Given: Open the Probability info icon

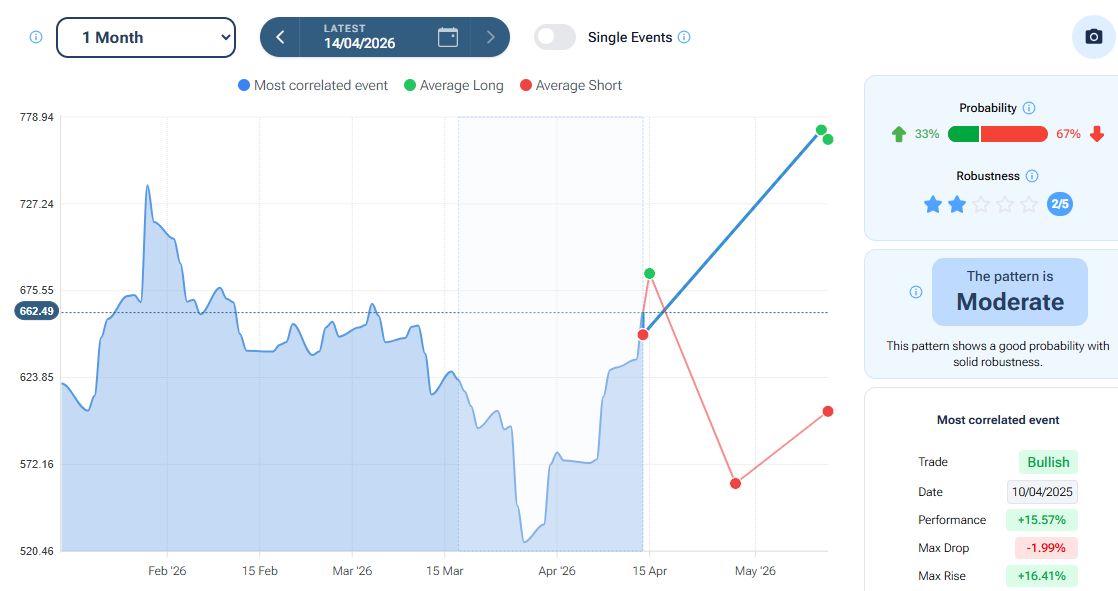Looking at the screenshot, I should (x=1029, y=108).
